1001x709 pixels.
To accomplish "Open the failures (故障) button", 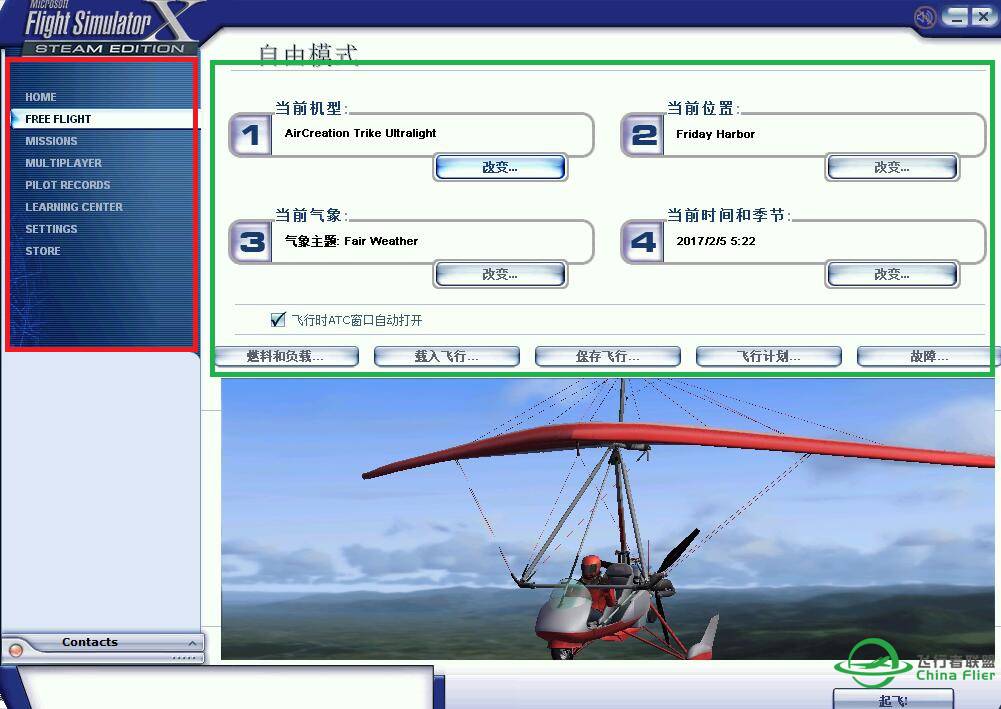I will [928, 356].
